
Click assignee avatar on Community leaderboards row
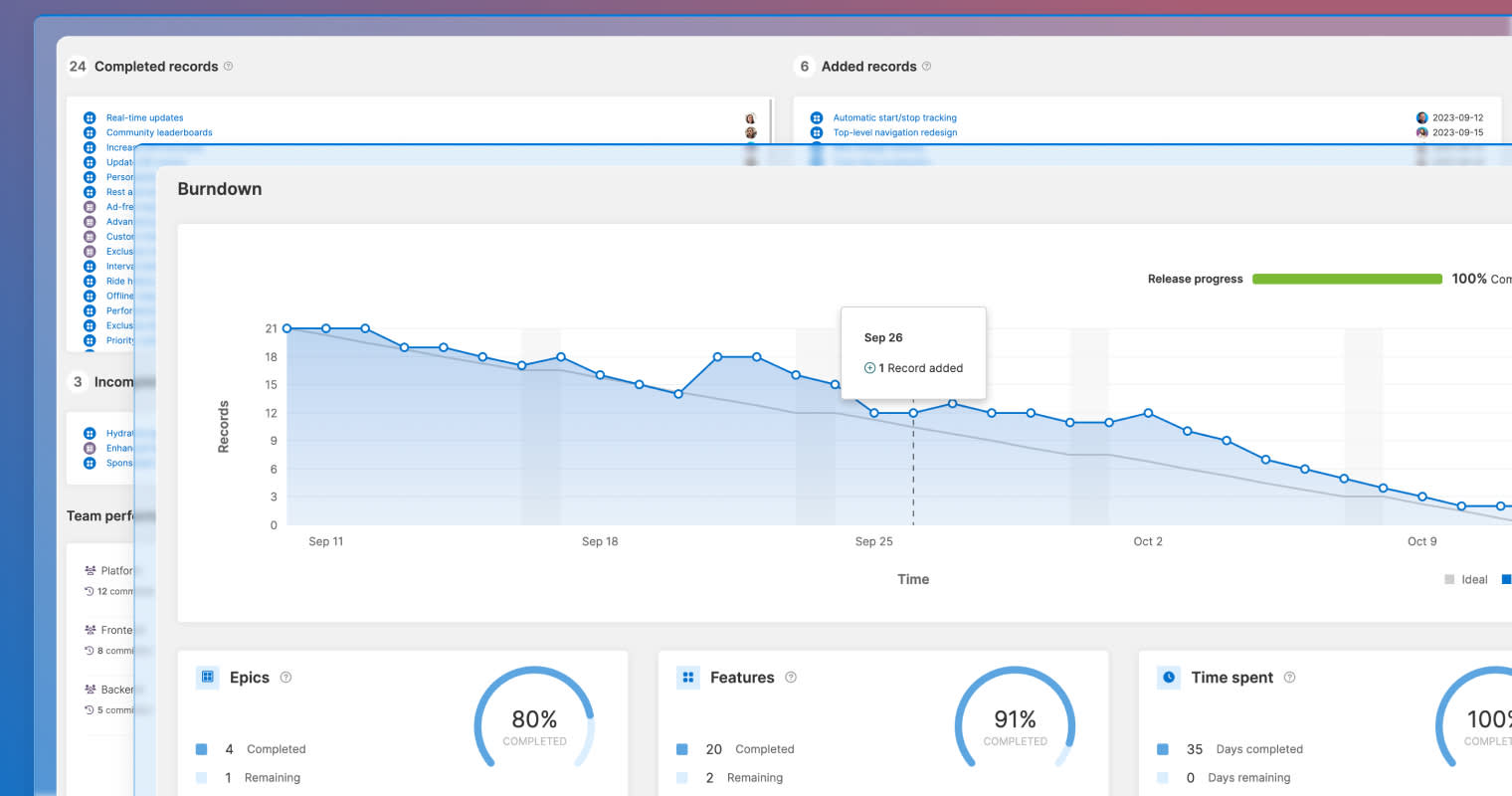(750, 132)
